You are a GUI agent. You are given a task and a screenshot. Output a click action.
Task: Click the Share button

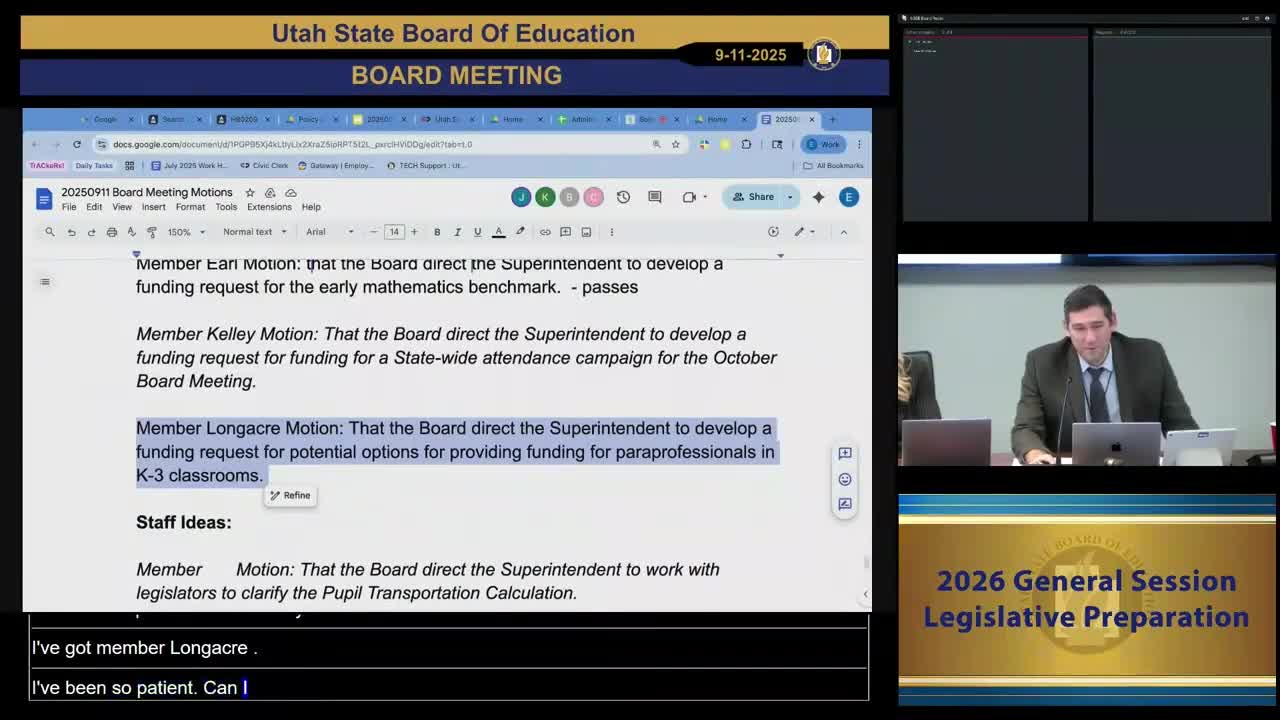pyautogui.click(x=755, y=197)
